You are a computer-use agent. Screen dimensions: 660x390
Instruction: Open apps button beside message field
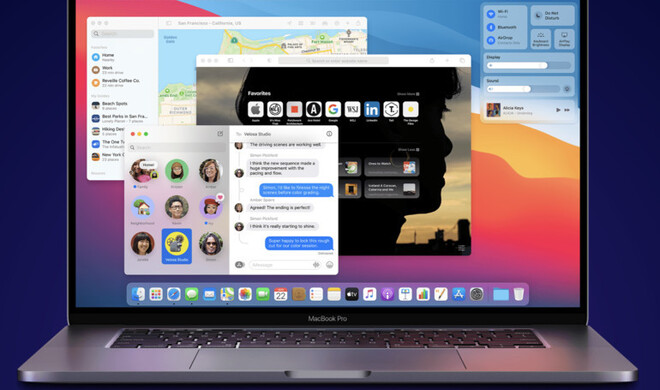[x=240, y=265]
